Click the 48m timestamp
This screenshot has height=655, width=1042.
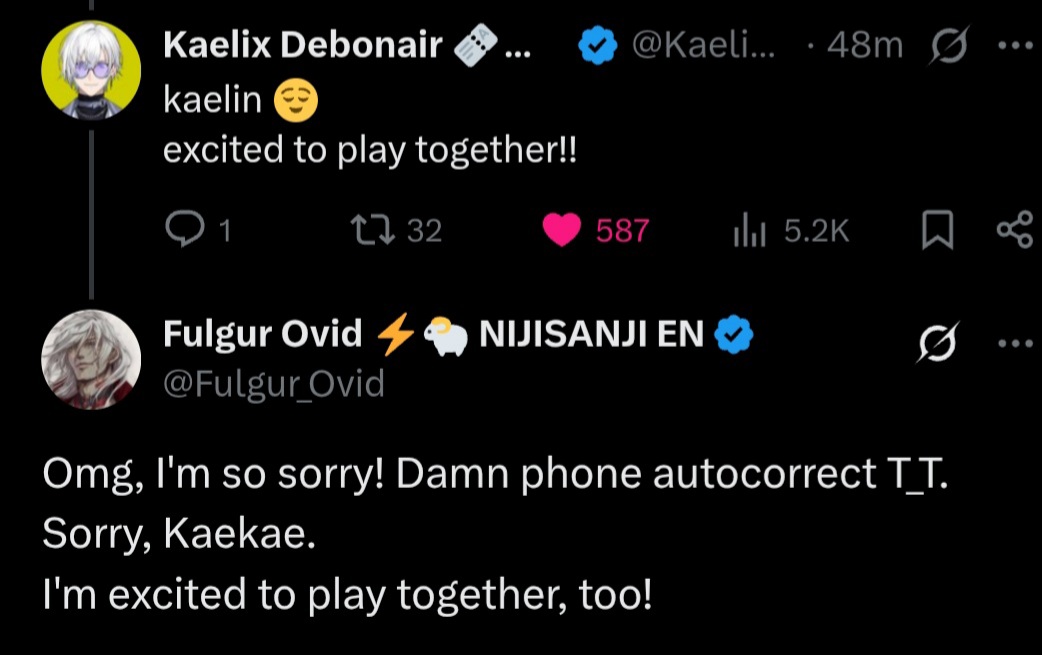pyautogui.click(x=865, y=45)
